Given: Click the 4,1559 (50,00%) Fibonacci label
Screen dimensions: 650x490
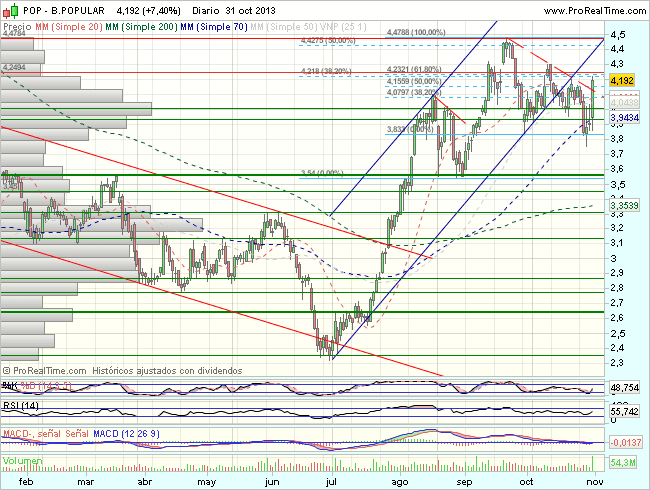Looking at the screenshot, I should click(414, 81).
